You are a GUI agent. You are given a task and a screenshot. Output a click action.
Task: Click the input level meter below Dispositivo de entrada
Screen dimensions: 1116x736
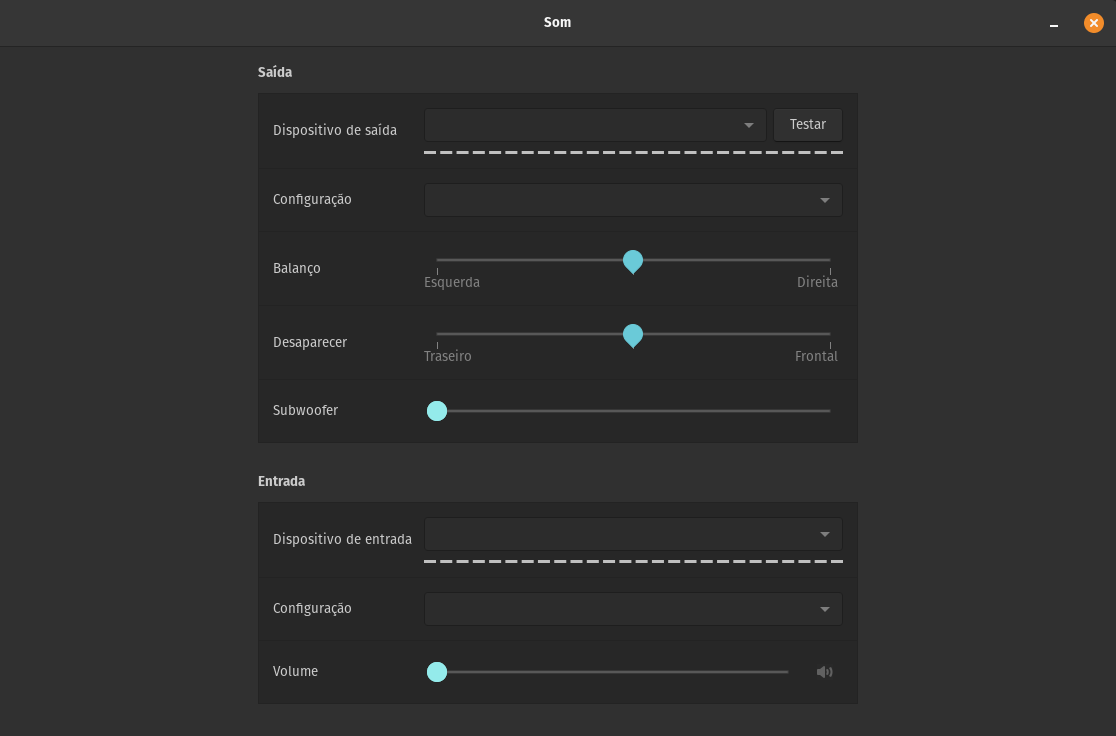pyautogui.click(x=632, y=562)
